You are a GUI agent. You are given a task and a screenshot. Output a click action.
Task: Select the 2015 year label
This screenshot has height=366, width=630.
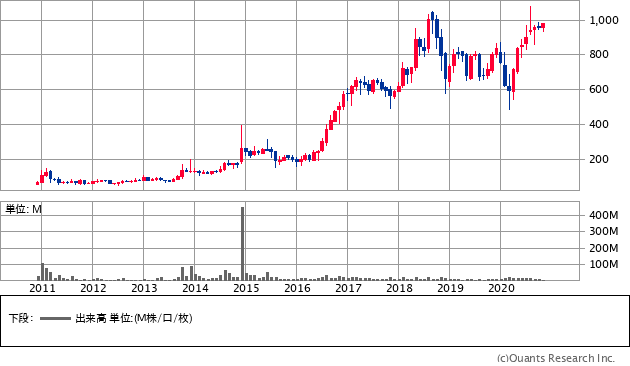point(246,288)
